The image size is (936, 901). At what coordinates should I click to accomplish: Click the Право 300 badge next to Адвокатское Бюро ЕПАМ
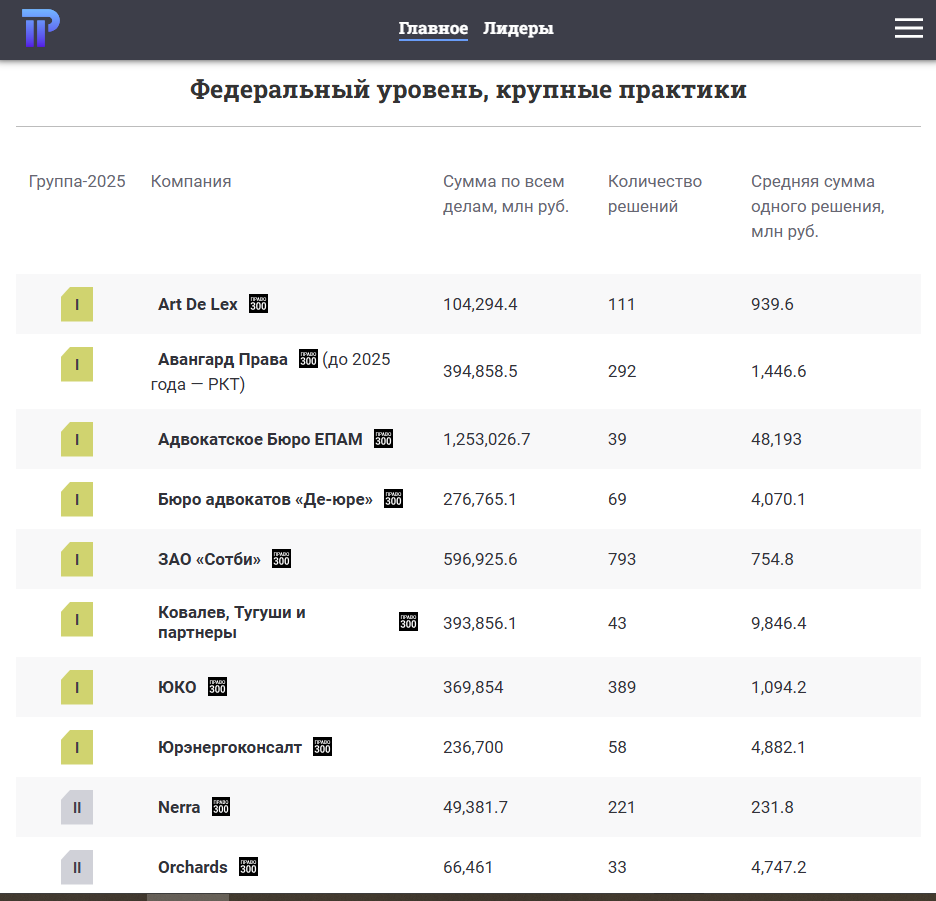pos(383,439)
